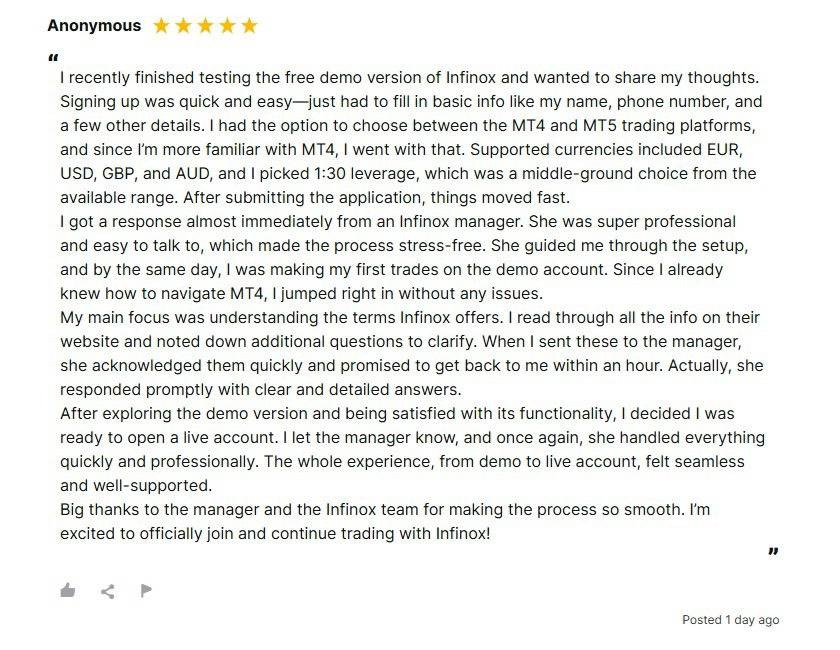Click the first rating star
This screenshot has width=840, height=650.
(162, 26)
